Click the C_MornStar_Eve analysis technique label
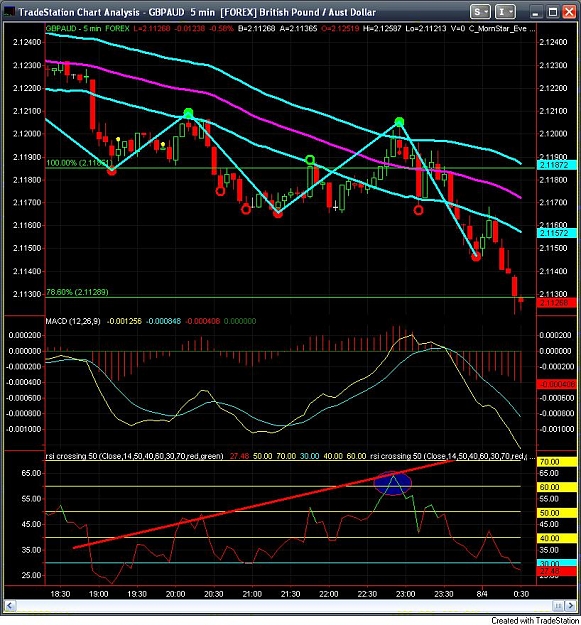The image size is (581, 625). [498, 29]
